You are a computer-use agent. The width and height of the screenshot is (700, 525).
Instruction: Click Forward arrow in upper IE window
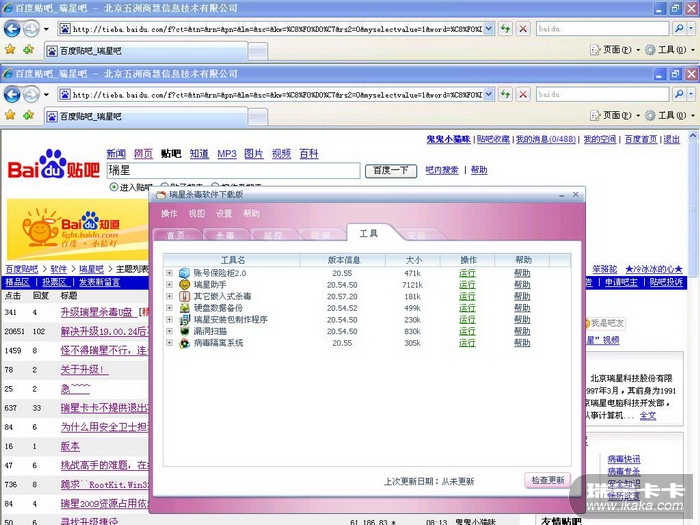pyautogui.click(x=31, y=29)
